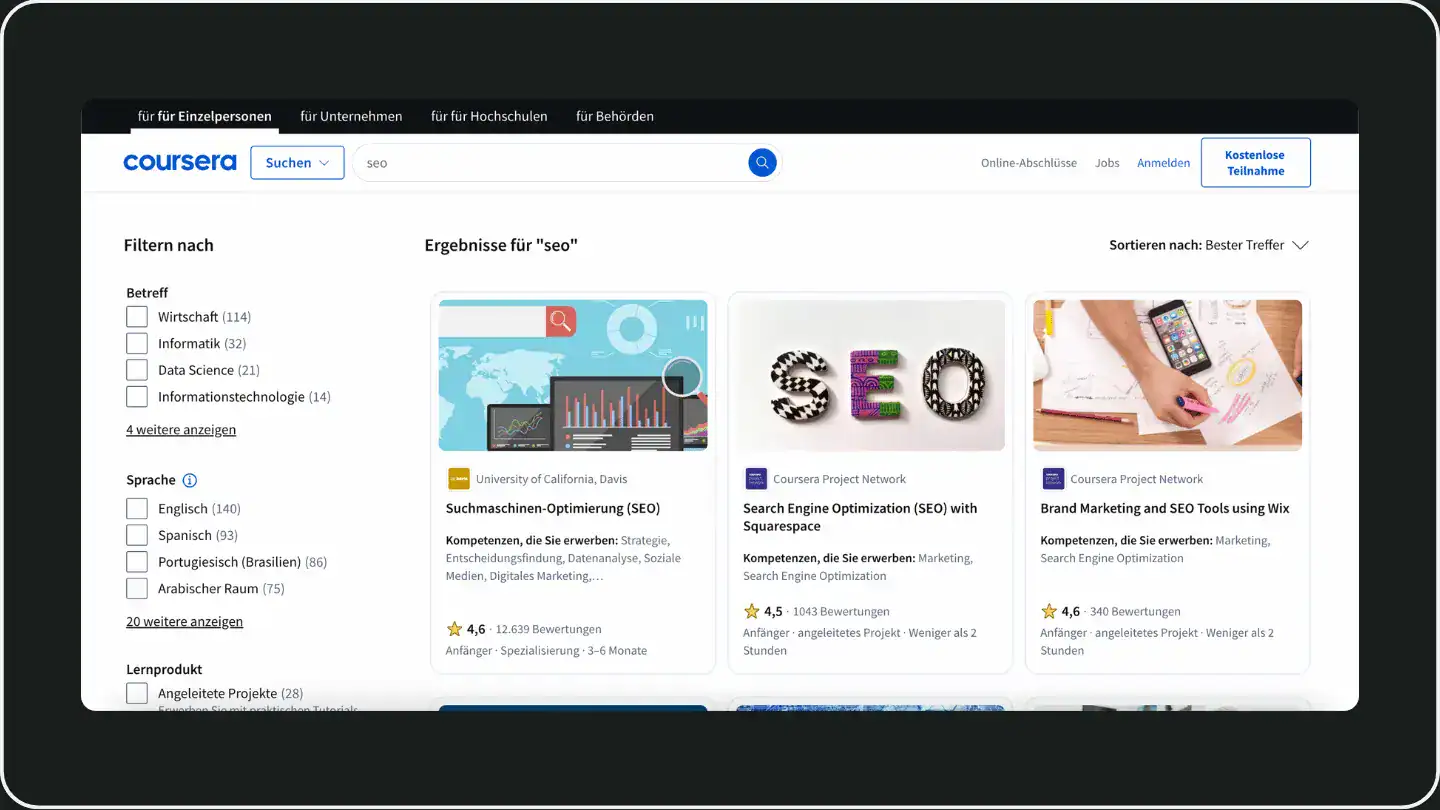Check Portugiesisch (Brasilien) filter
This screenshot has height=810, width=1440.
tap(137, 562)
